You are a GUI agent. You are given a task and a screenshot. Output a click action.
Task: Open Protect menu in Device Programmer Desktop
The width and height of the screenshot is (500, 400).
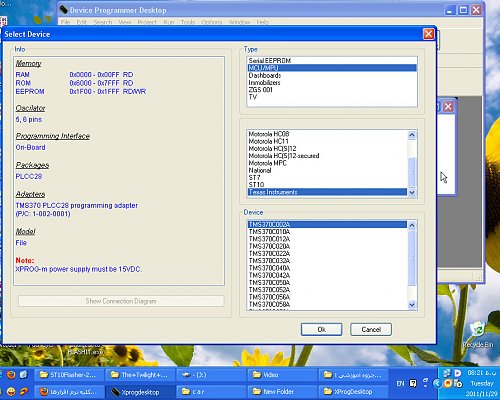click(x=147, y=22)
